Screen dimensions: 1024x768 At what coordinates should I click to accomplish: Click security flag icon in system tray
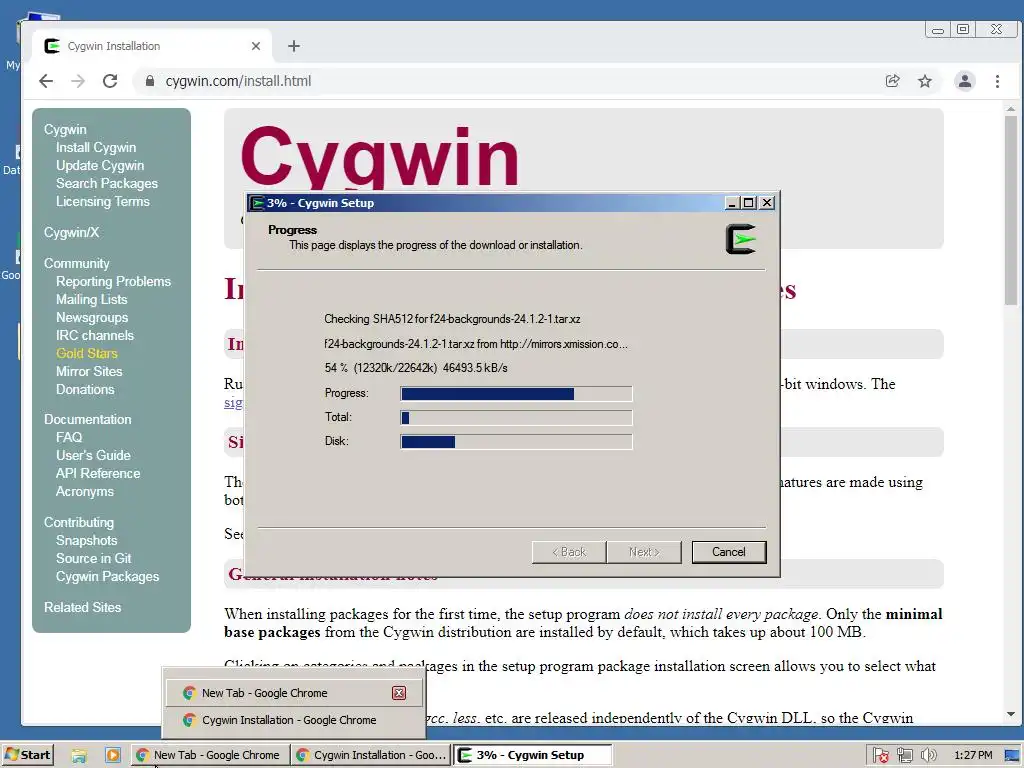pos(880,756)
